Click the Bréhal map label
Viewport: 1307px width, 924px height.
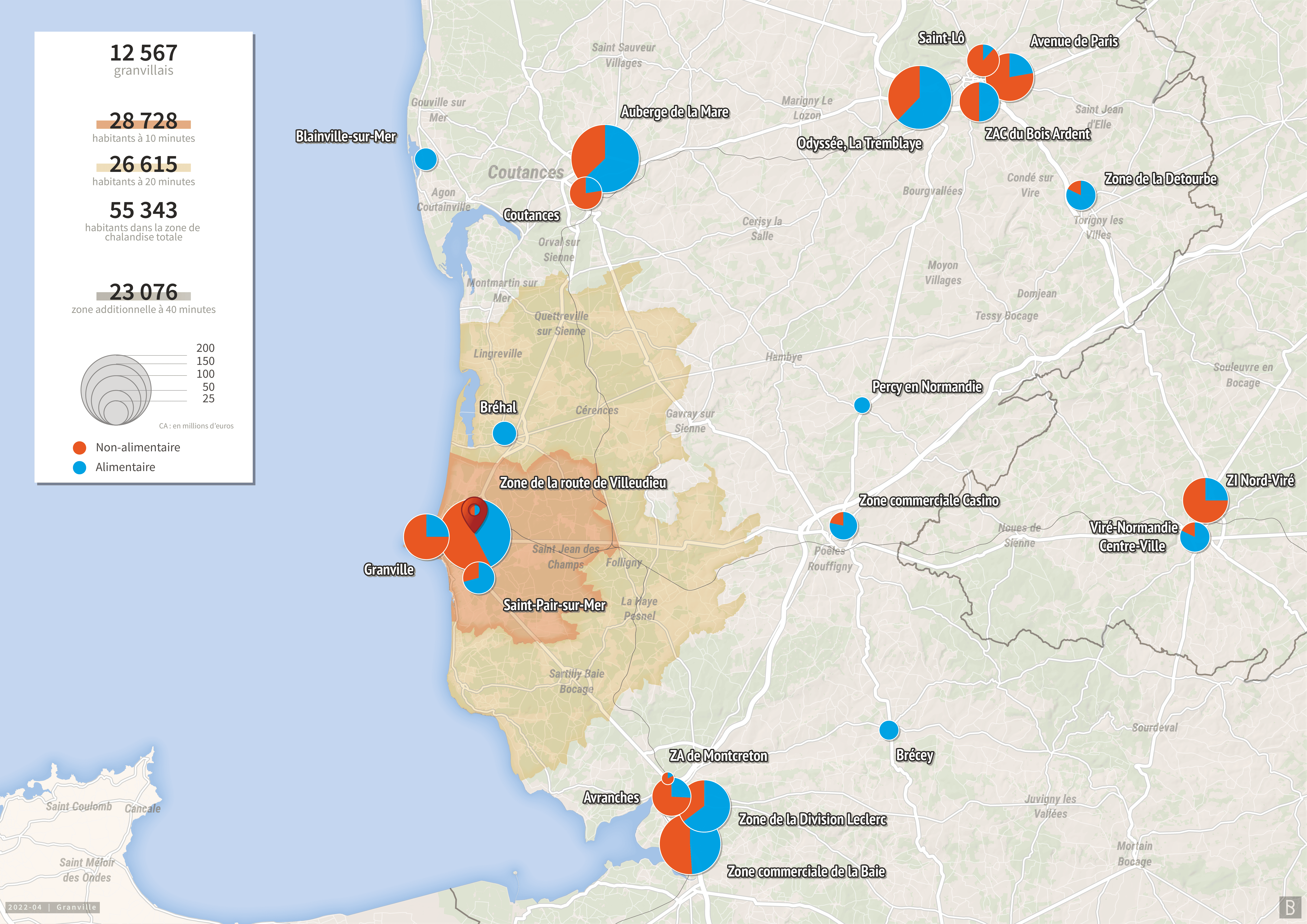[498, 408]
